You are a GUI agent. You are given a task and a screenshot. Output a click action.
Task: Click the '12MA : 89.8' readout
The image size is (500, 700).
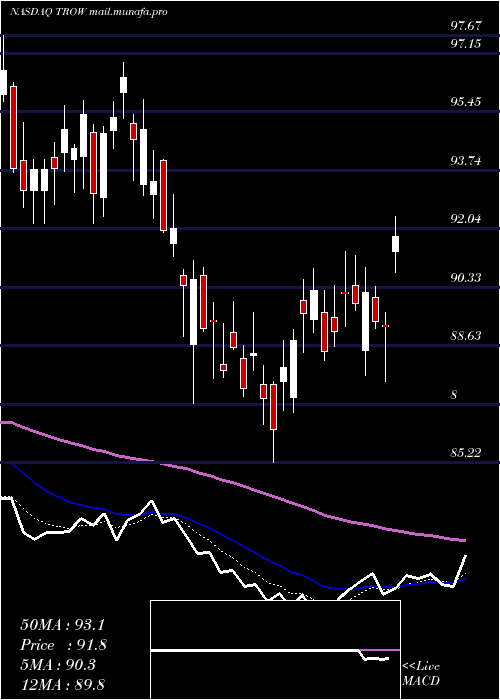62,684
